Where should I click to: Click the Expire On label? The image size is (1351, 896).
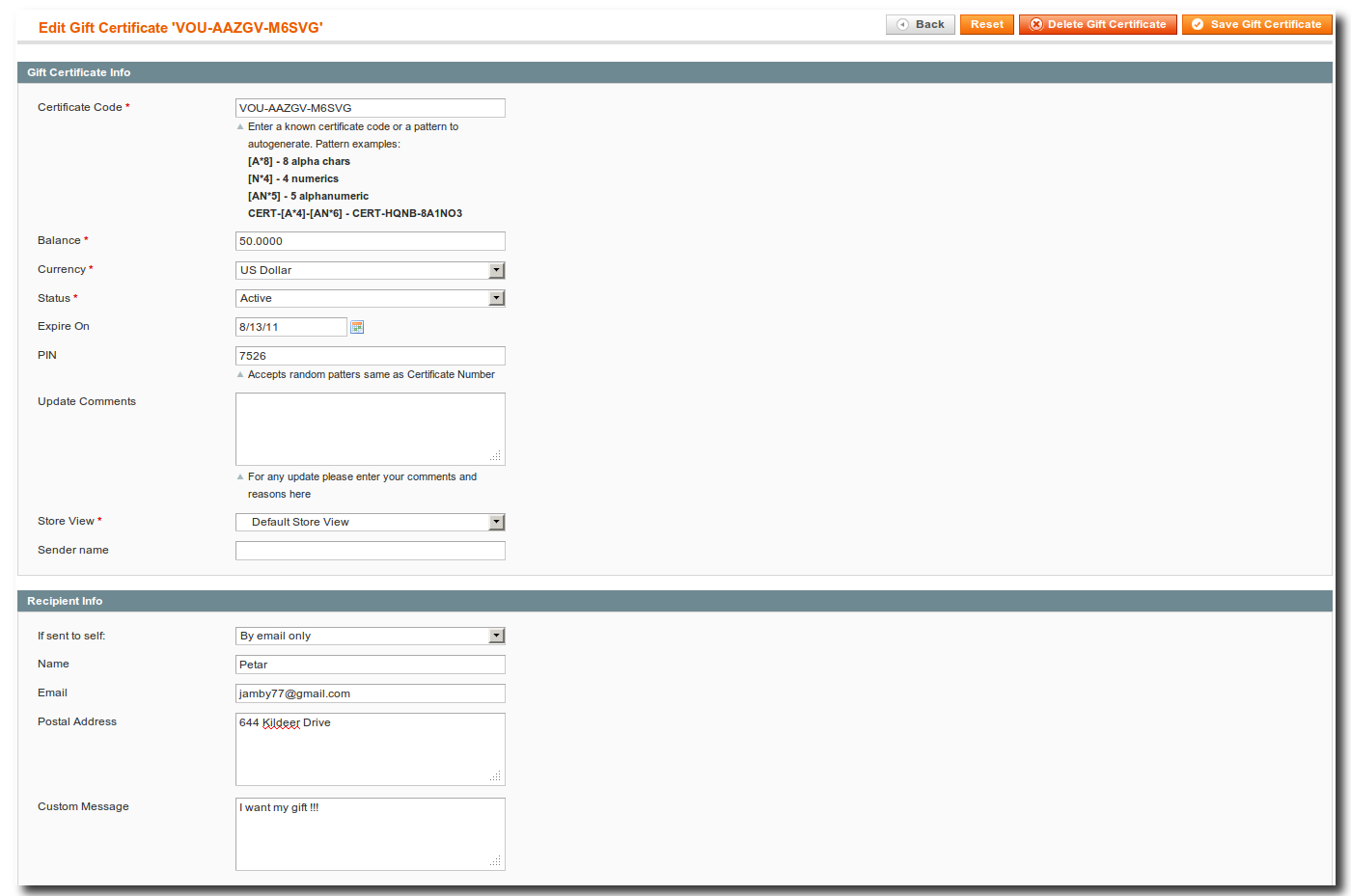coord(64,326)
